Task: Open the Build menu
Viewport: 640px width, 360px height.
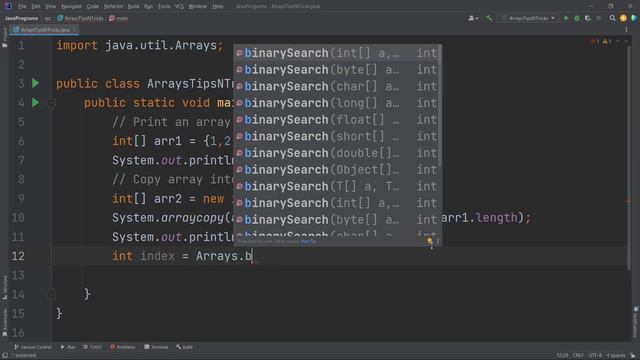Action: click(133, 7)
